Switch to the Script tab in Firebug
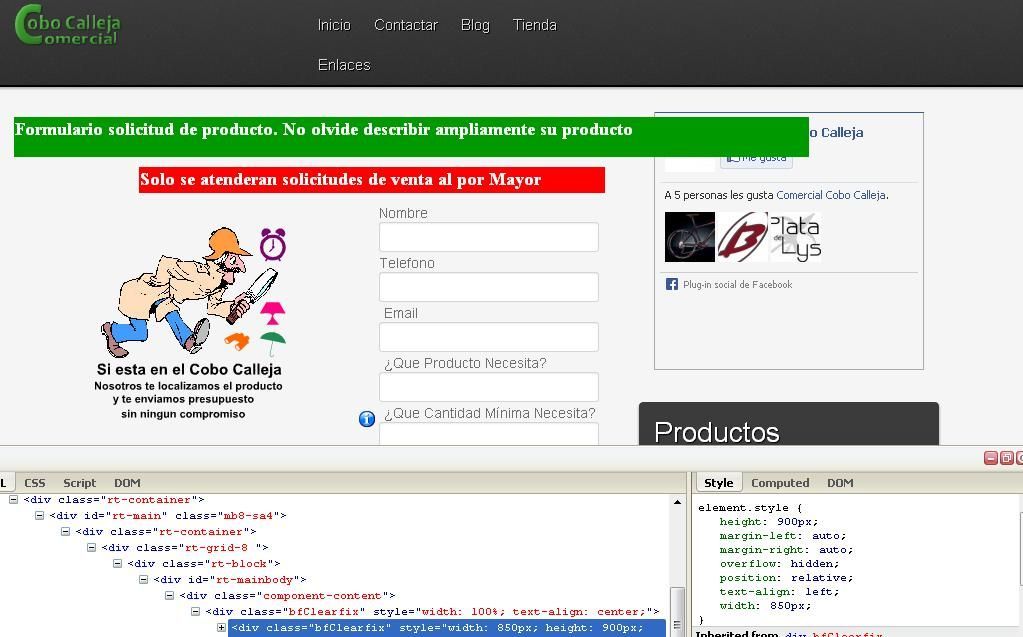Image resolution: width=1023 pixels, height=637 pixels. (80, 483)
